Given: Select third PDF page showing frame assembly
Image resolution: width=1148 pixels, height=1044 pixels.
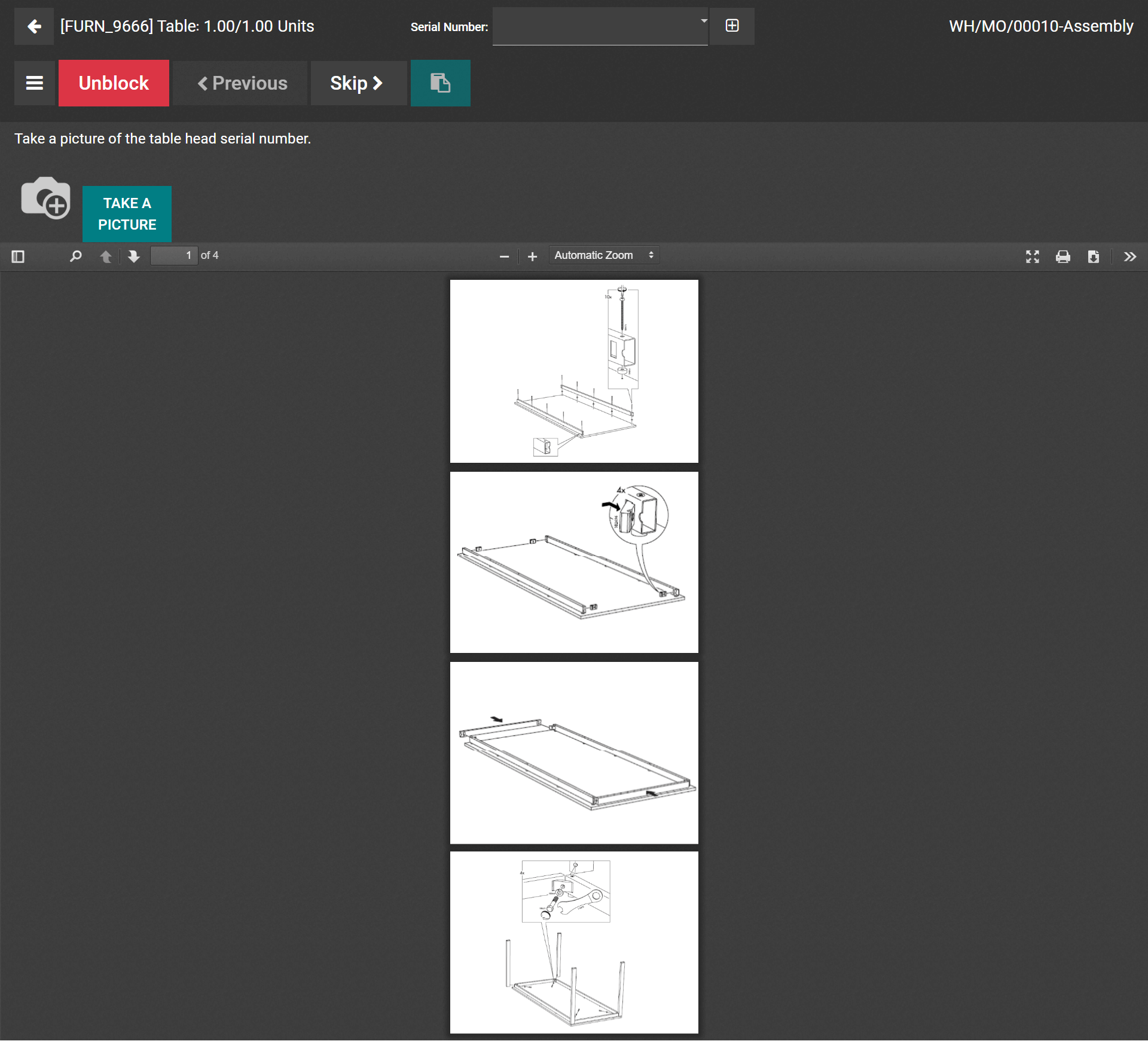Looking at the screenshot, I should [x=574, y=753].
